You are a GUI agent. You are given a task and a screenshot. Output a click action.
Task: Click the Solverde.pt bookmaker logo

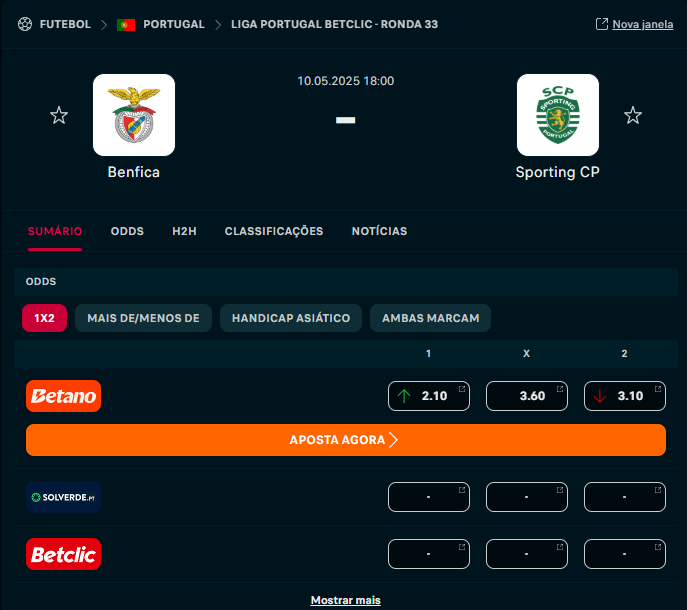click(64, 497)
